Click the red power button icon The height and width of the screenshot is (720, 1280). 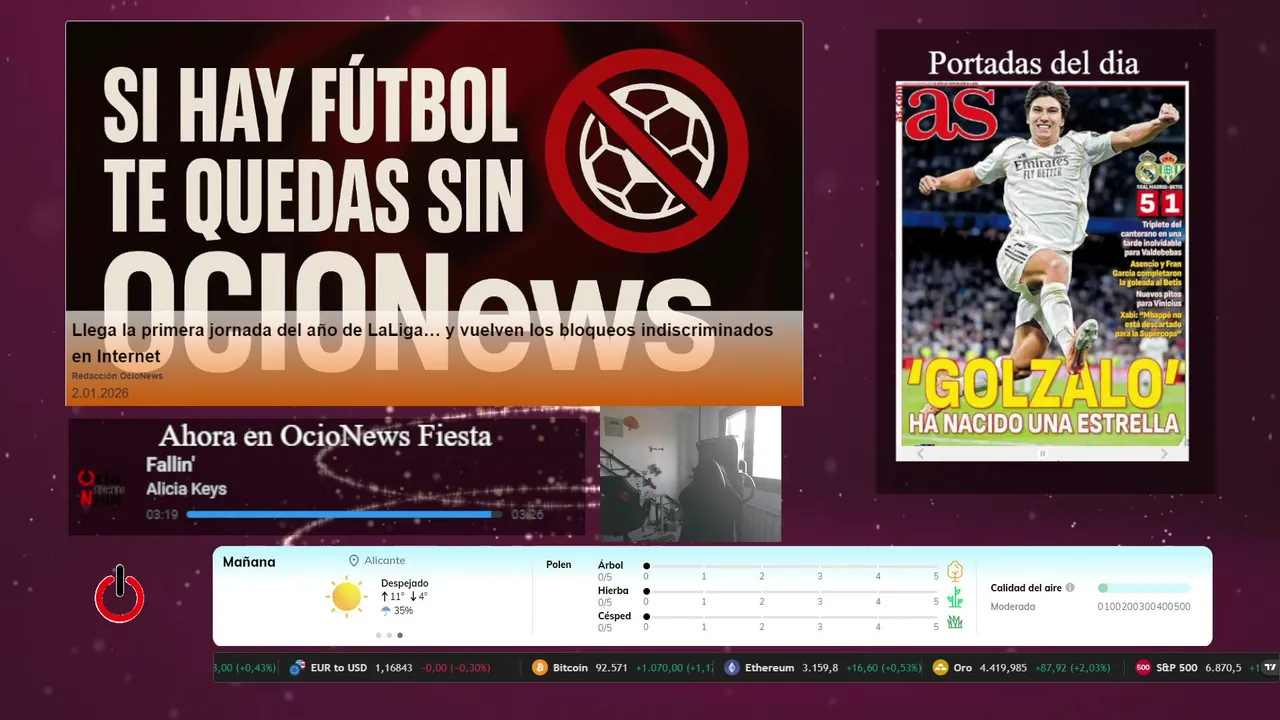pyautogui.click(x=120, y=596)
